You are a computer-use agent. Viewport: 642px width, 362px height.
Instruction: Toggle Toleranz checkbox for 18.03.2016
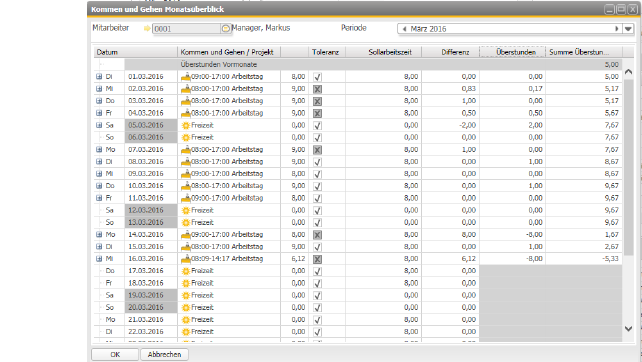pyautogui.click(x=317, y=283)
